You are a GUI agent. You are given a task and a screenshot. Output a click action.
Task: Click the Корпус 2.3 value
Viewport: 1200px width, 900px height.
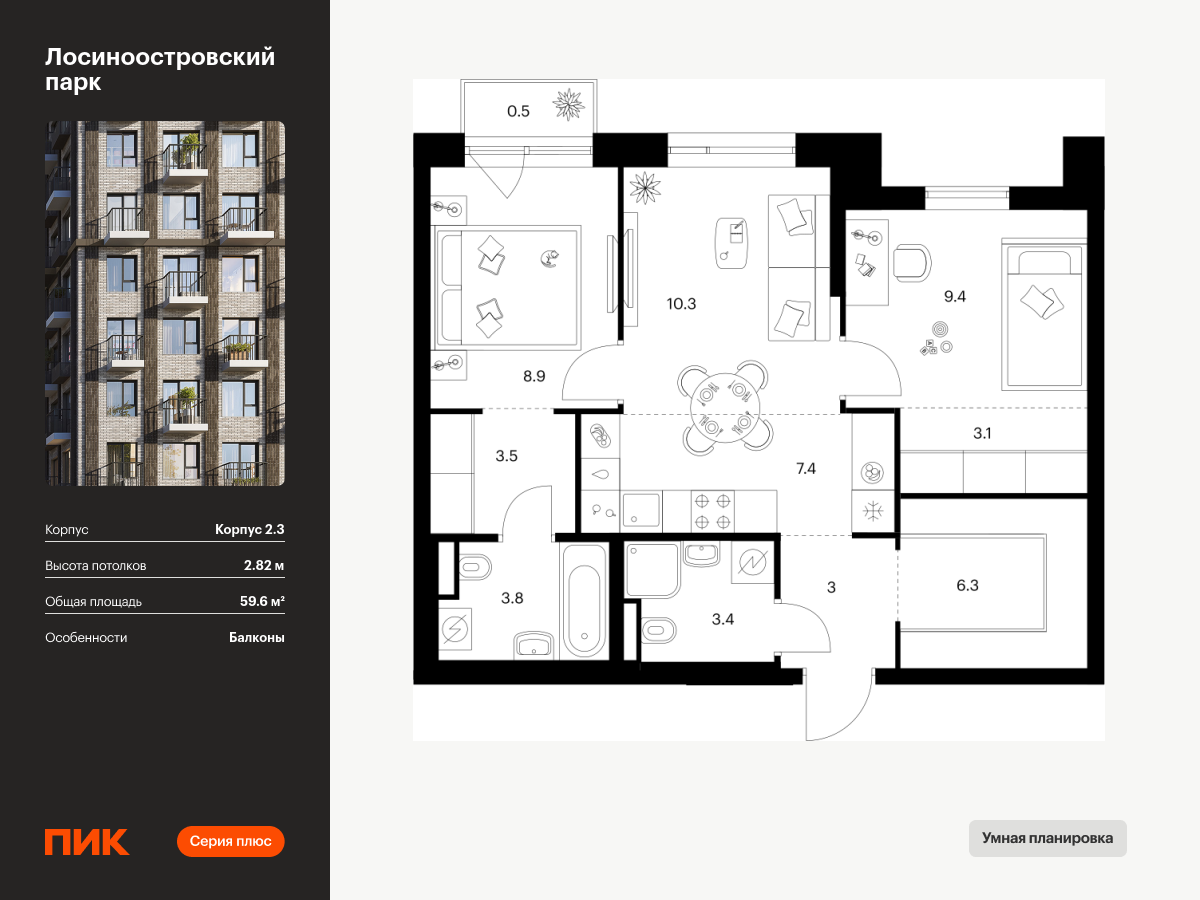[x=249, y=530]
